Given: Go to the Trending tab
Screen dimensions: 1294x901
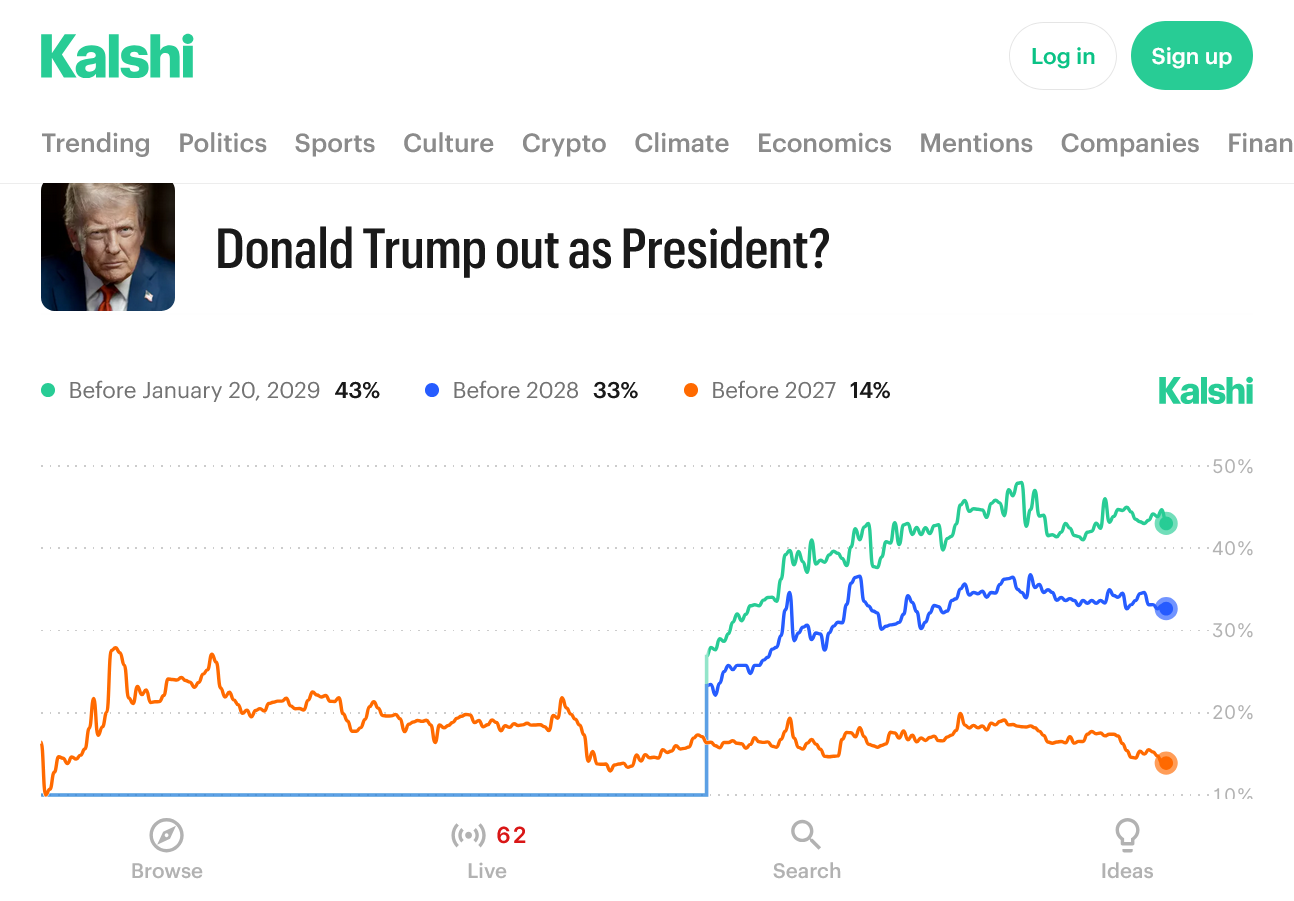Looking at the screenshot, I should (96, 143).
